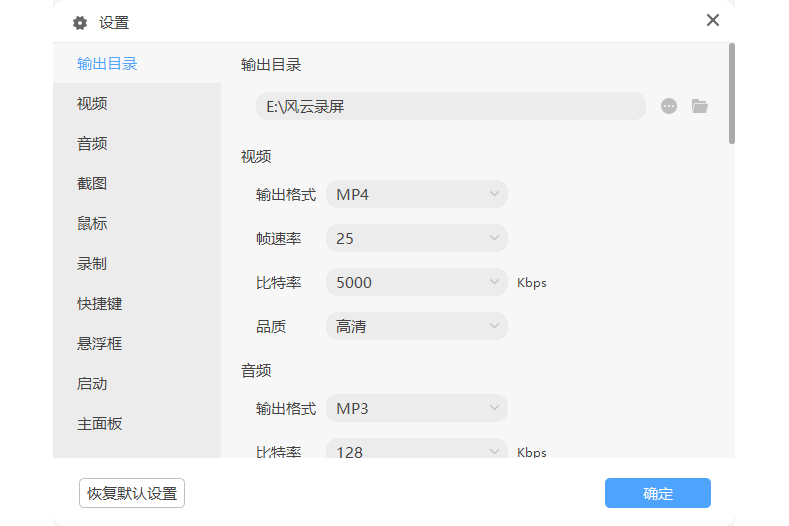This screenshot has width=789, height=526.
Task: Expand the video 比特率 5000 dropdown
Action: coord(417,282)
